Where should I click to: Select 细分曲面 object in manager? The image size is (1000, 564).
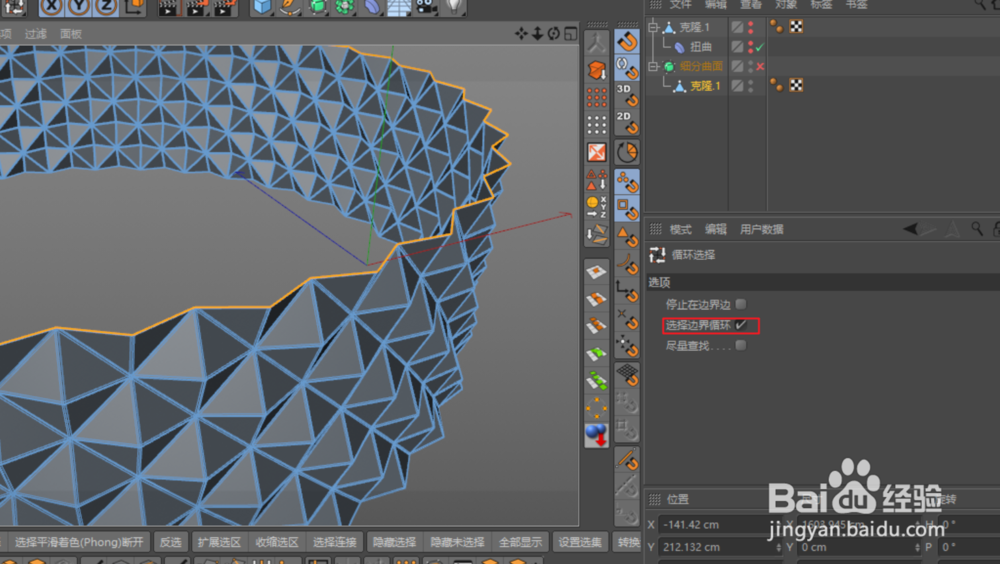(x=701, y=66)
